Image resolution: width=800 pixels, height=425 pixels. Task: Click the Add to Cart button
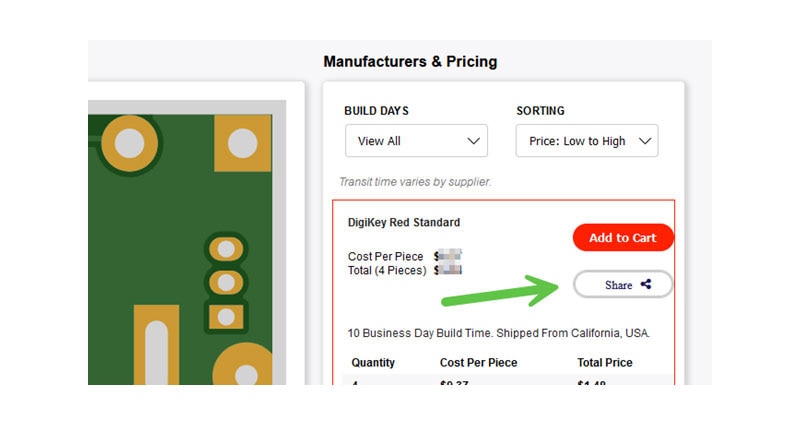click(622, 238)
